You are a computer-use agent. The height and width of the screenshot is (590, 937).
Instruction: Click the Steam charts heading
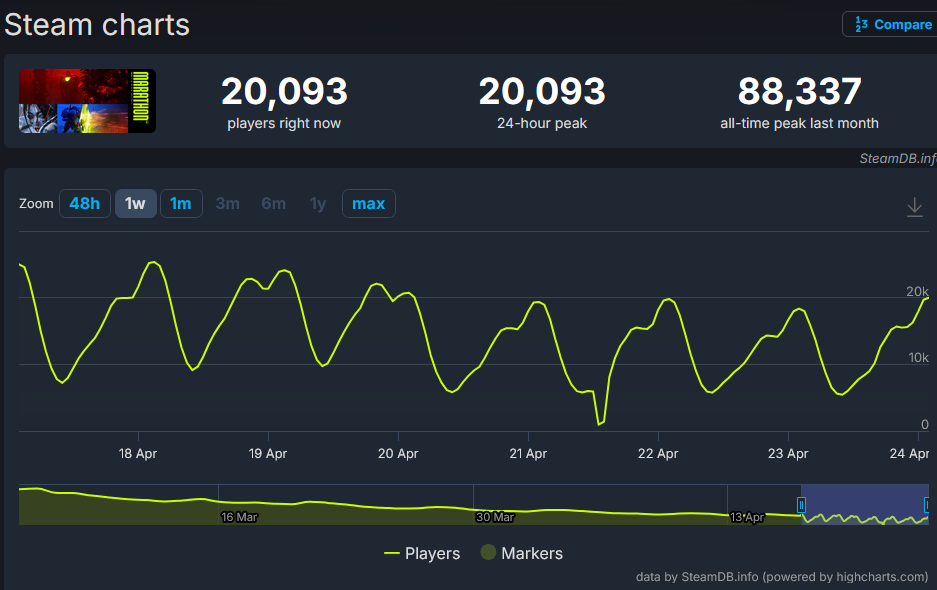click(x=97, y=25)
